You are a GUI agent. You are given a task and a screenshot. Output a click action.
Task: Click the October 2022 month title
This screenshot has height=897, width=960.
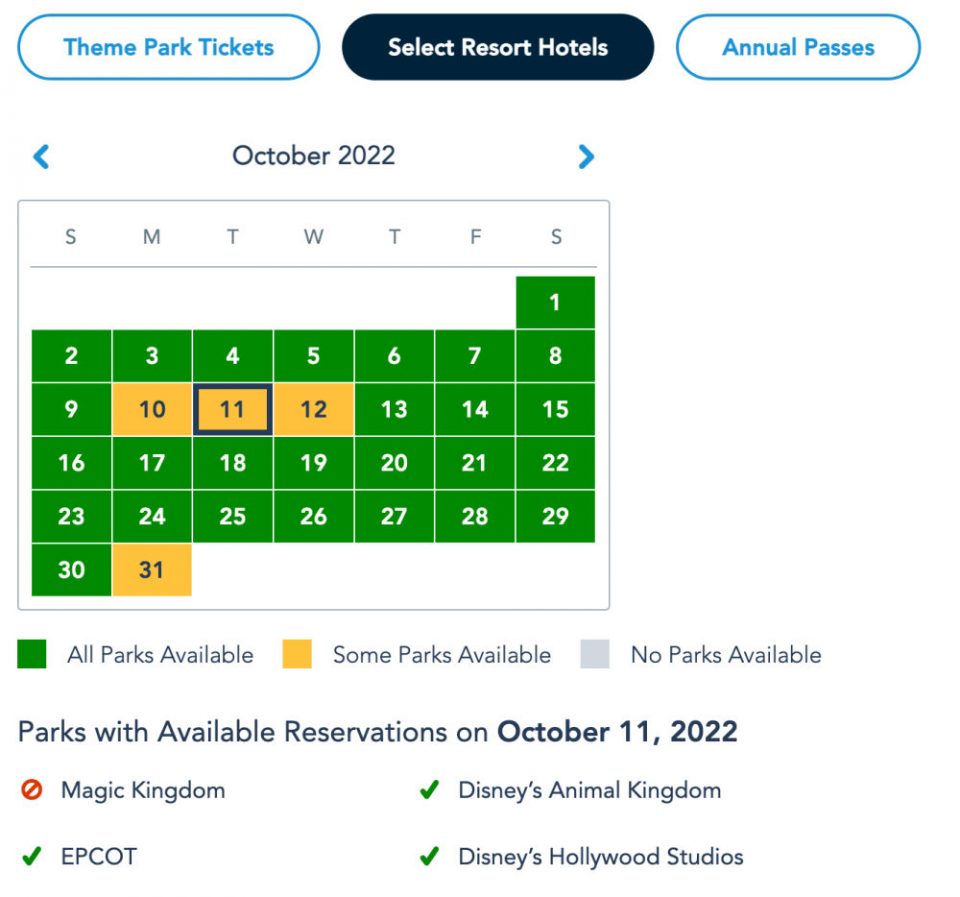click(x=313, y=156)
